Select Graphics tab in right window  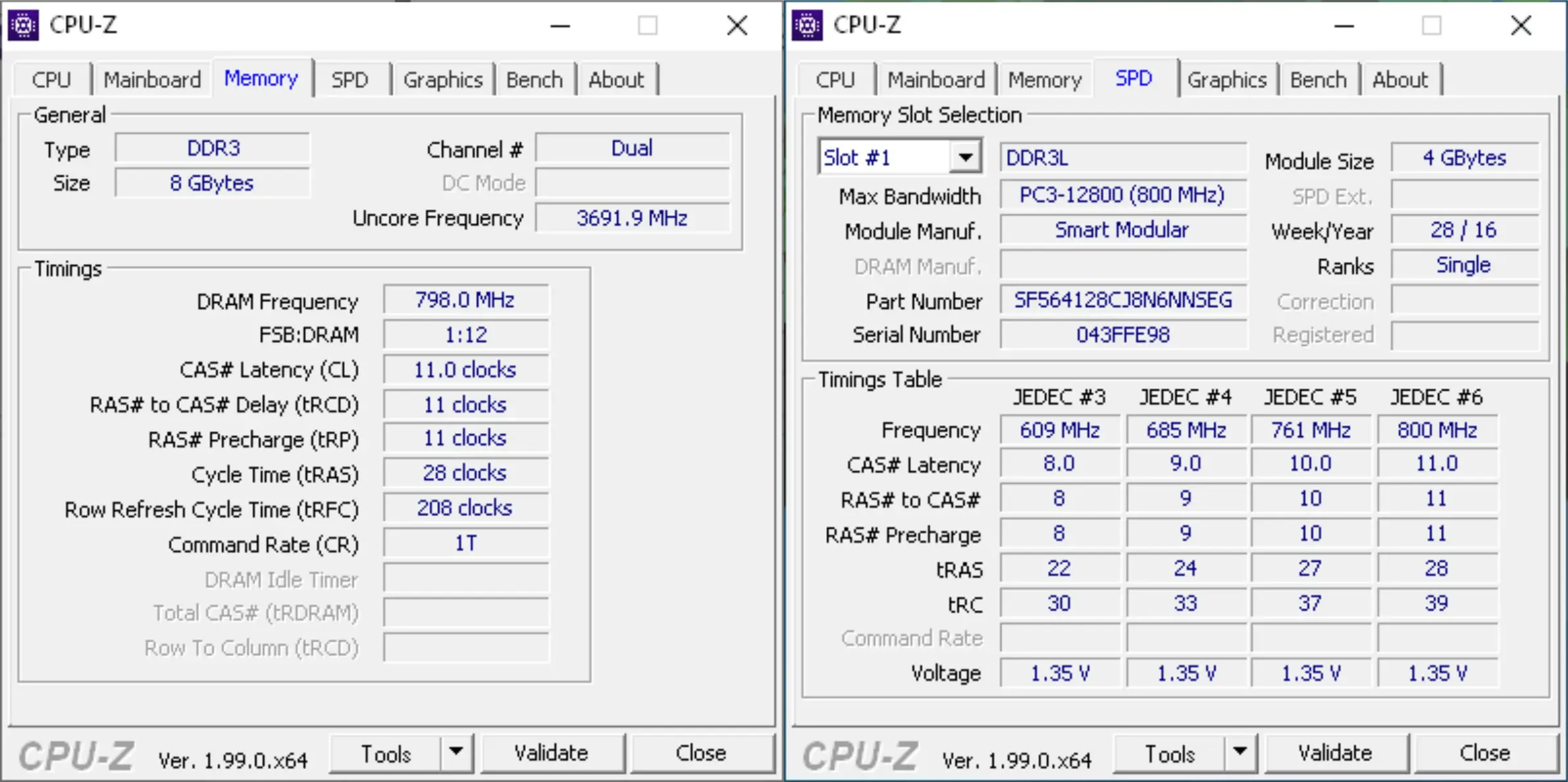click(1226, 80)
